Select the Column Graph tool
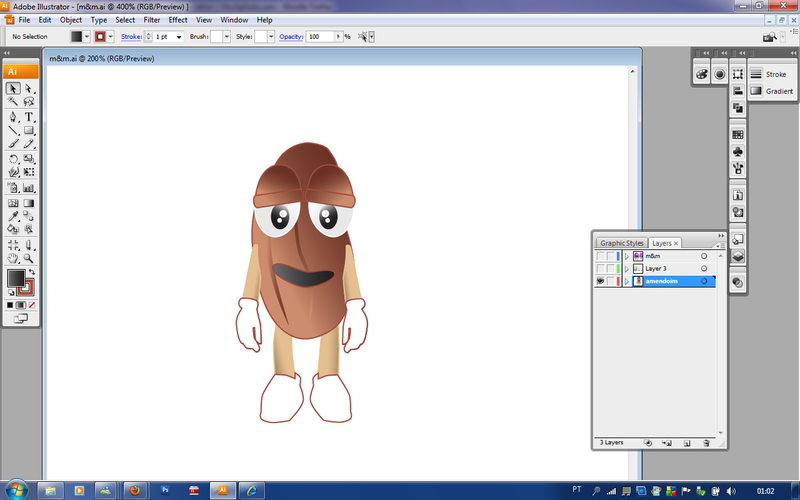 pyautogui.click(x=29, y=188)
